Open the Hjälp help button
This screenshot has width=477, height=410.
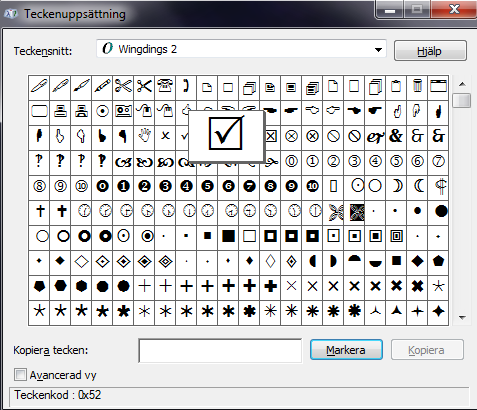[x=430, y=51]
